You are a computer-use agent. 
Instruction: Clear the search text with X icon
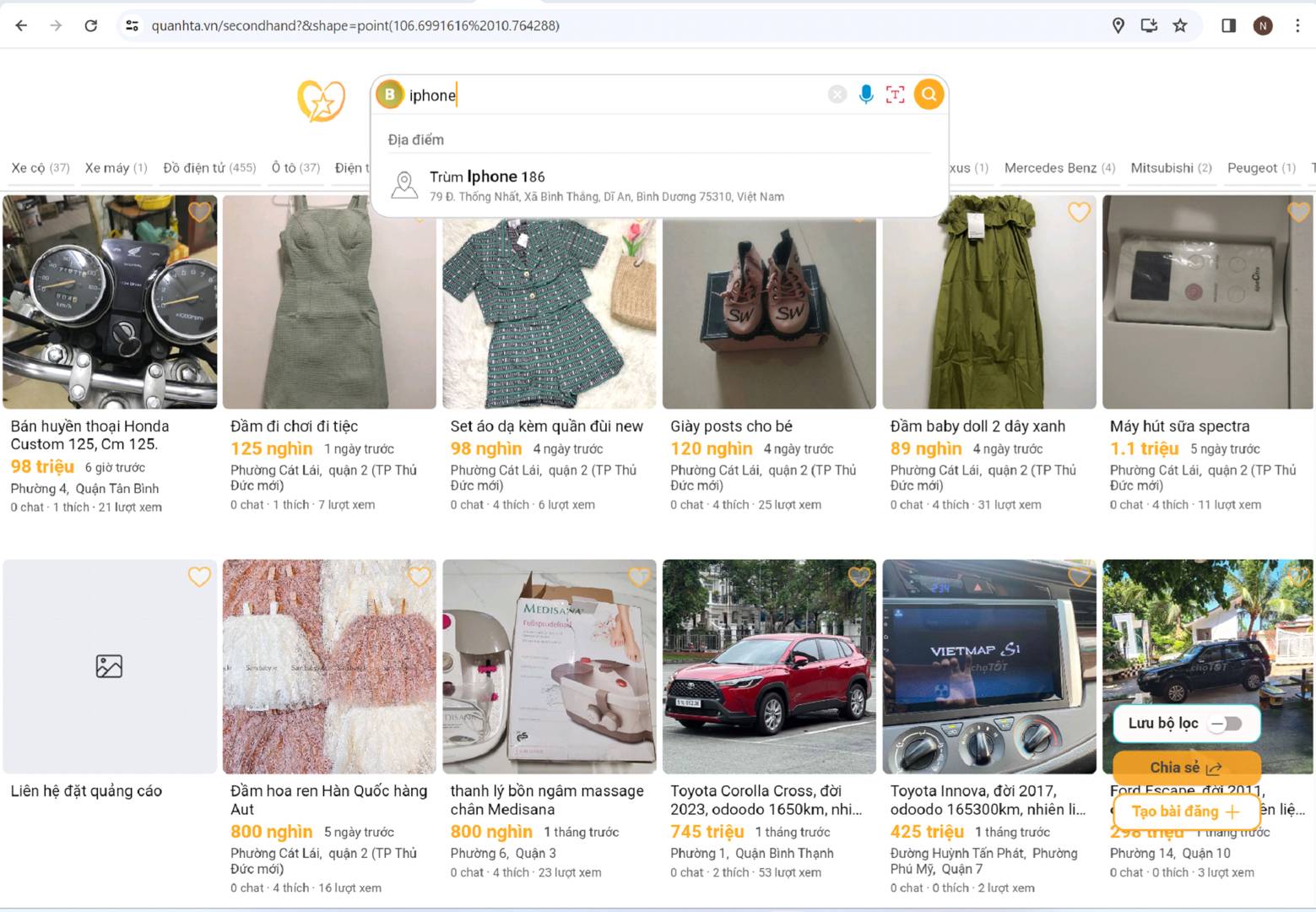[837, 95]
